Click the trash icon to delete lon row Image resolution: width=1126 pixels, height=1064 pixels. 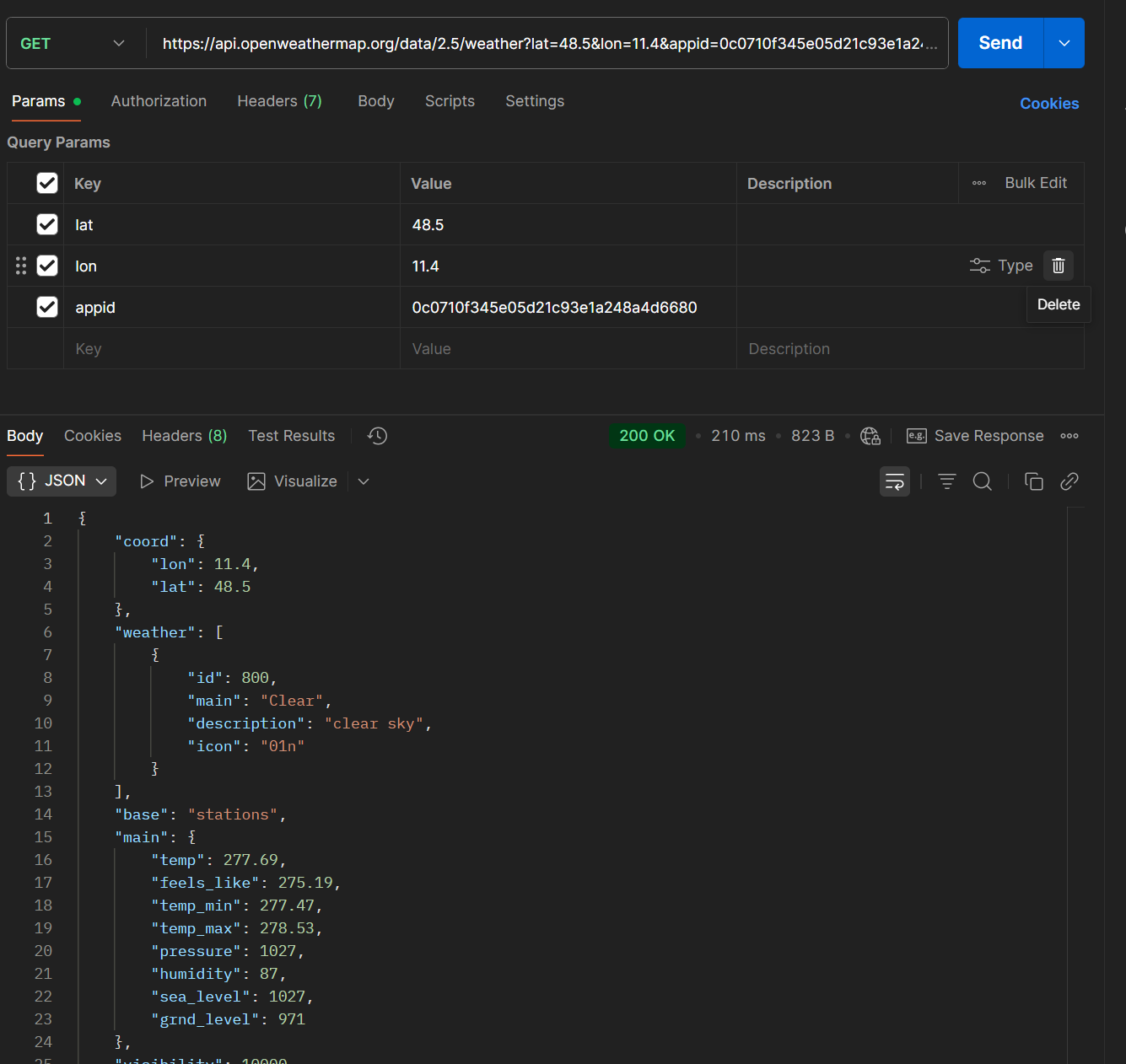1058,266
